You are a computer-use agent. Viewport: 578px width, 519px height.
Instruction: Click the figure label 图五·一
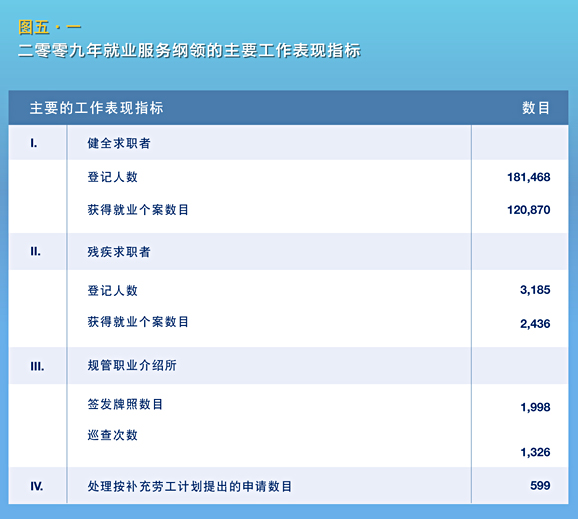(50, 28)
